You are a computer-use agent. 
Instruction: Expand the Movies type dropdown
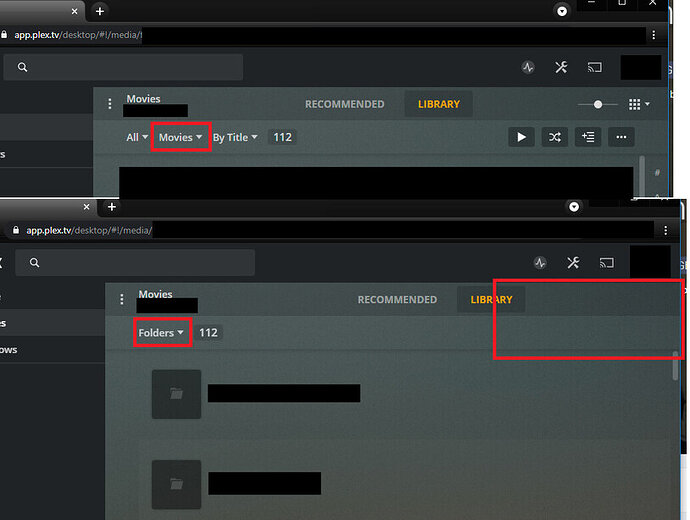click(x=180, y=137)
